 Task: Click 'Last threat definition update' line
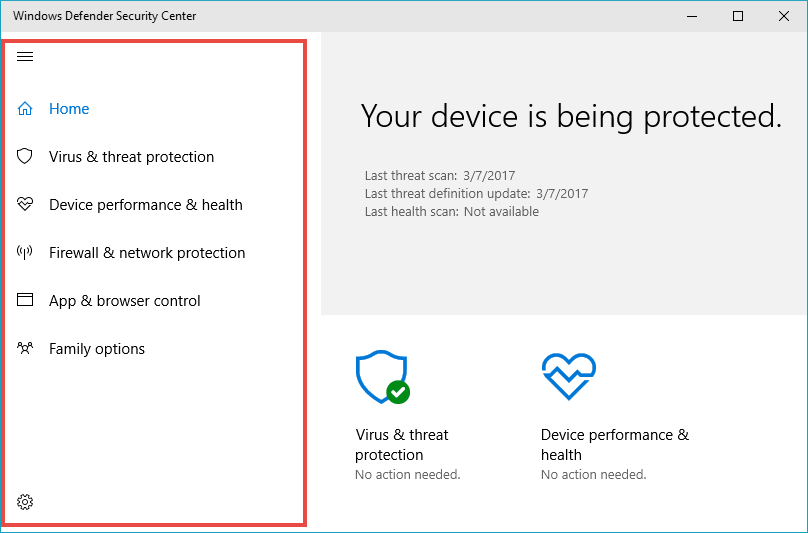click(476, 194)
